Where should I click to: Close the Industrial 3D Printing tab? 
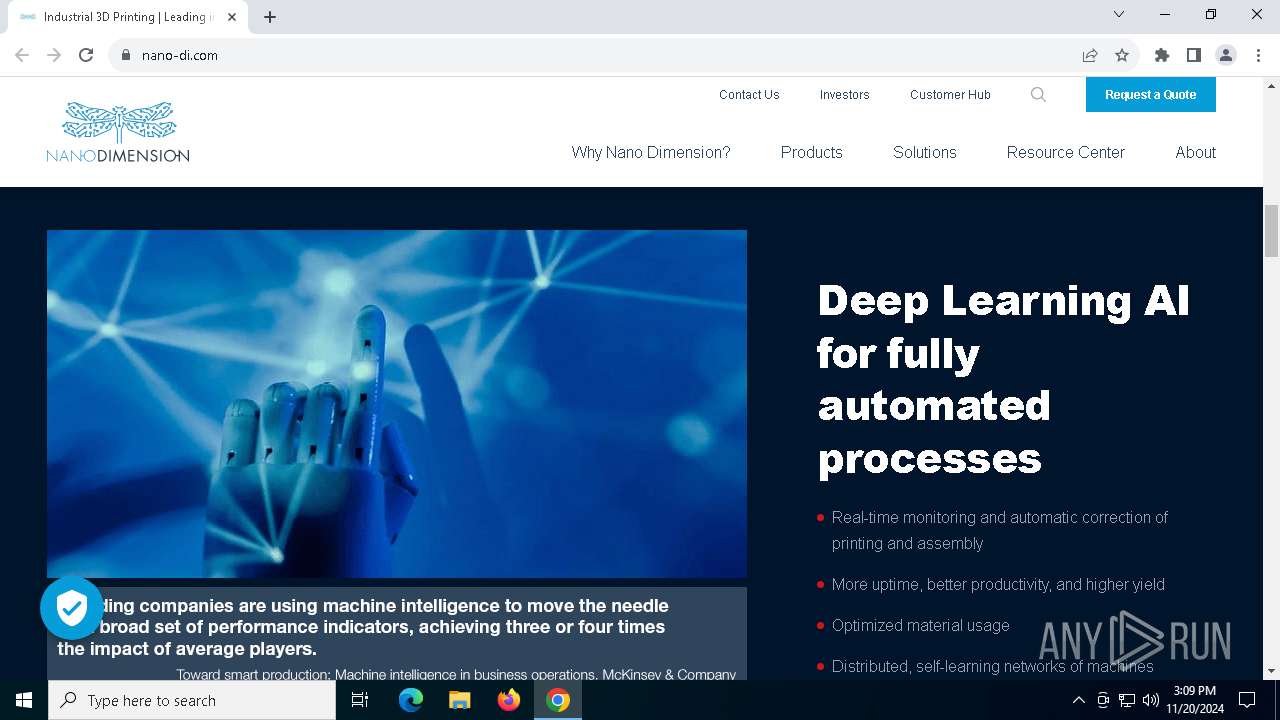click(232, 17)
